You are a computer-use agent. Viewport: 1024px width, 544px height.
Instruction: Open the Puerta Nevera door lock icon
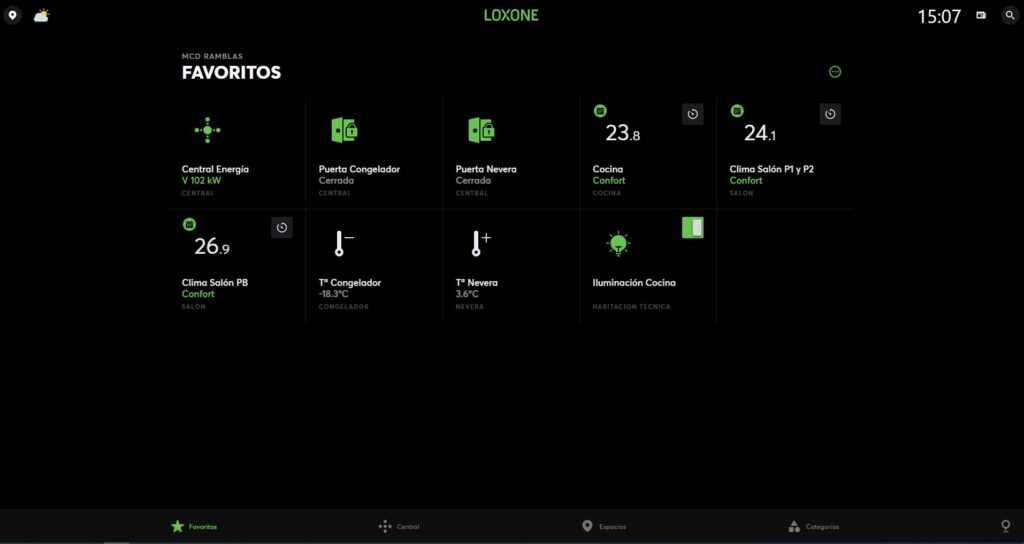[481, 130]
